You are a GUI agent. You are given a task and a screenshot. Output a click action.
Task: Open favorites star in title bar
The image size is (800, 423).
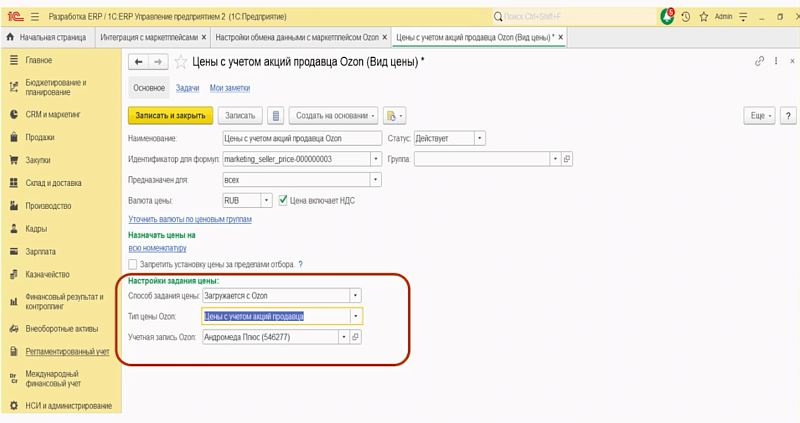pyautogui.click(x=704, y=17)
